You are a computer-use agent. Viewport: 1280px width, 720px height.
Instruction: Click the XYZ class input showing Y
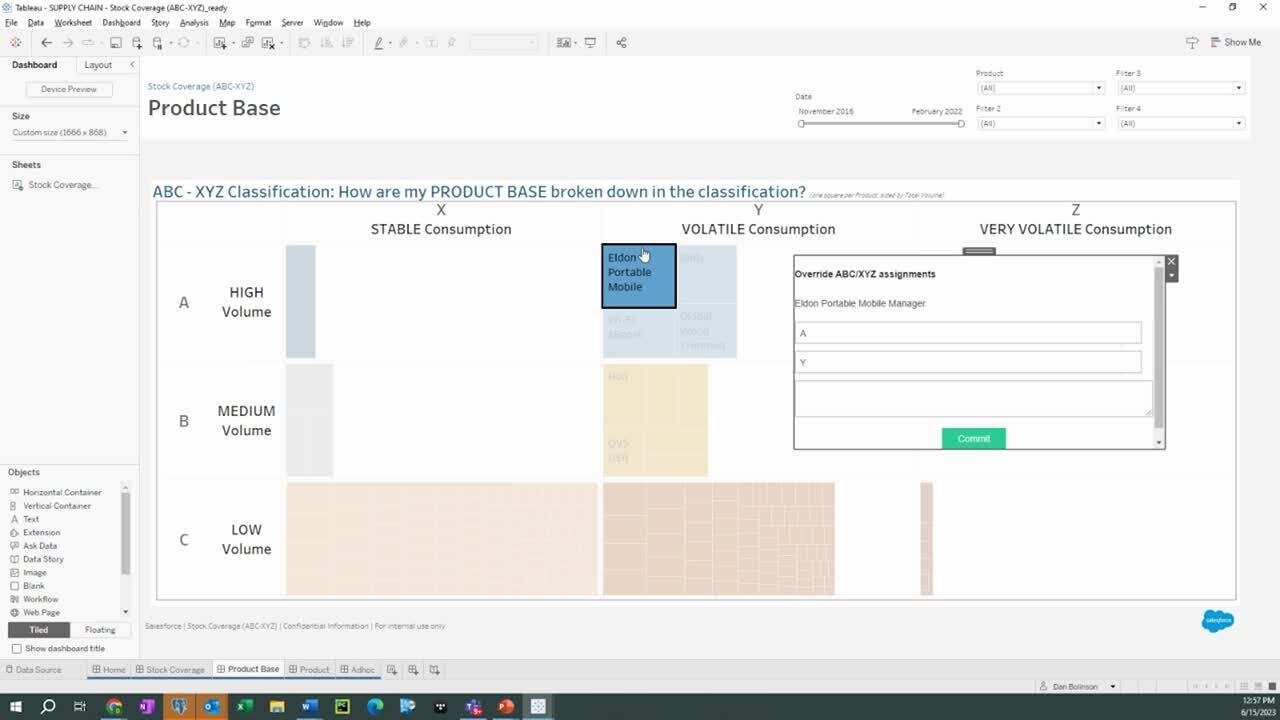[968, 362]
